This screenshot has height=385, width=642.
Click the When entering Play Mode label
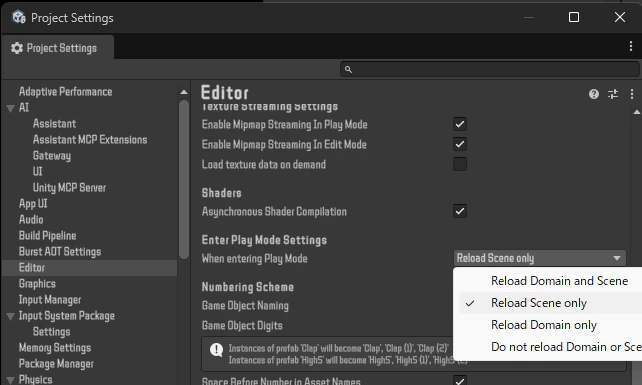[254, 258]
